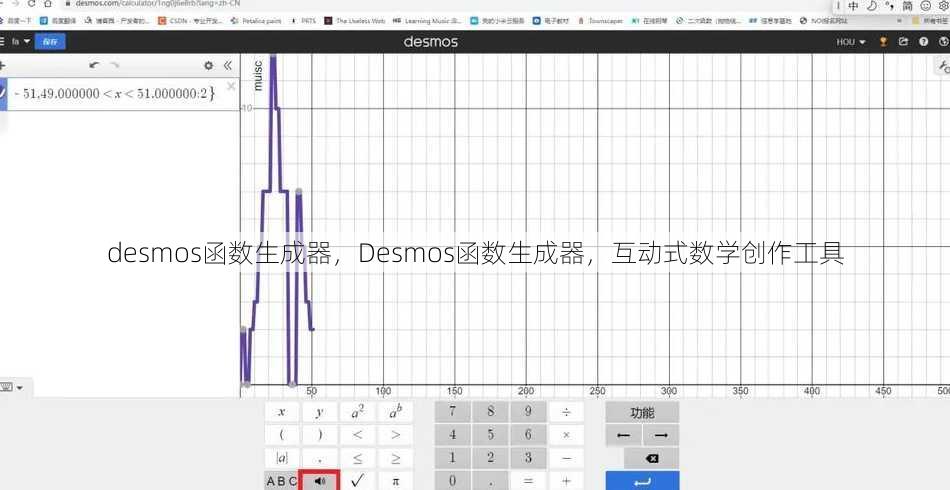
Task: Open the Learning Music bookmark
Action: tap(427, 21)
